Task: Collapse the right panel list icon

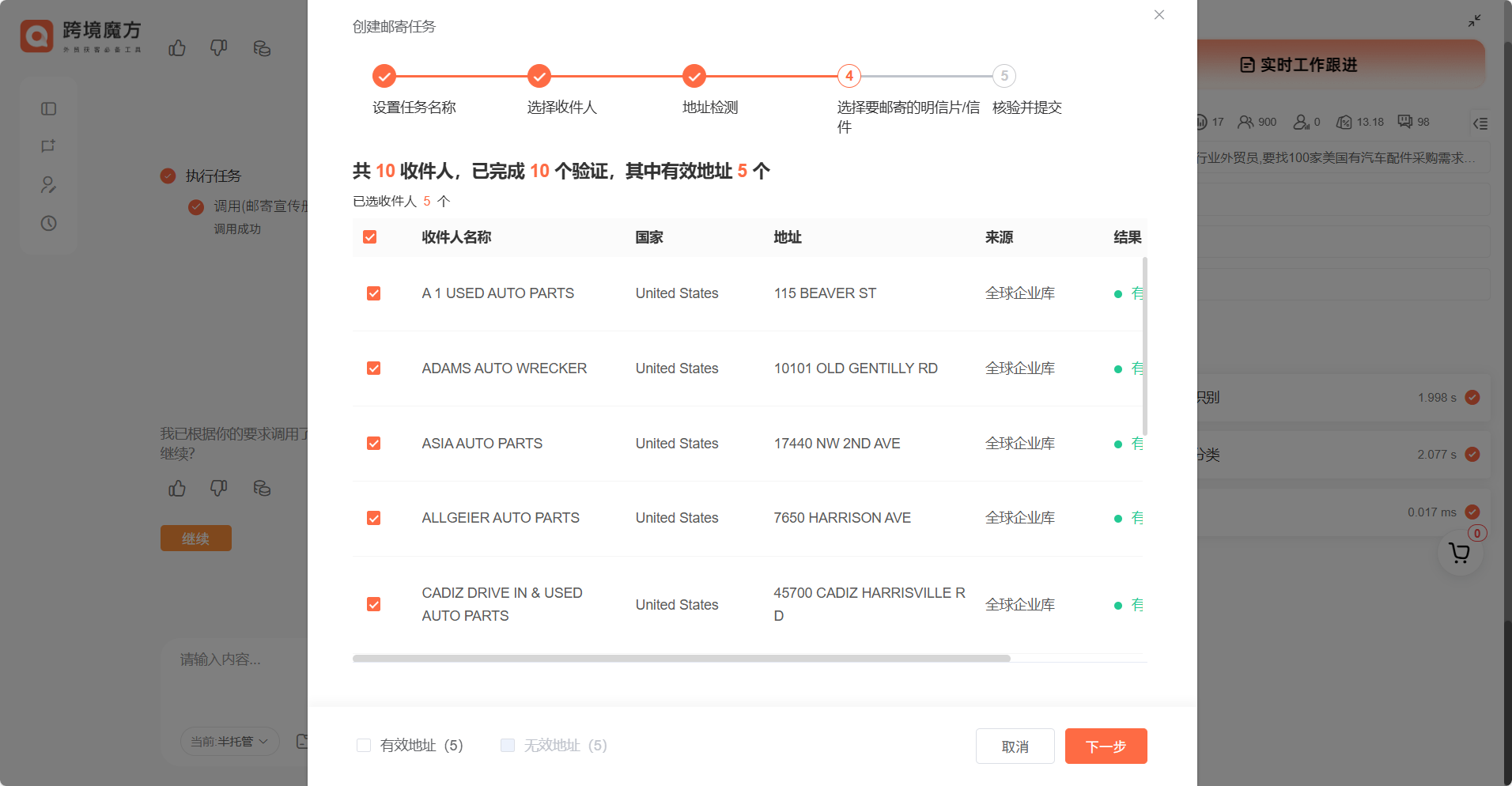Action: pos(1480,123)
